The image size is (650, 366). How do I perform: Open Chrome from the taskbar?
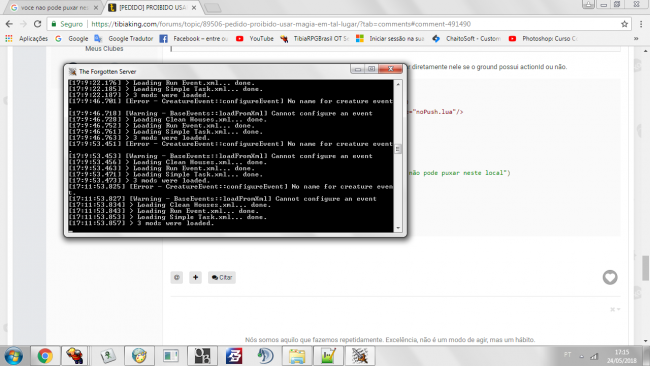[45, 356]
